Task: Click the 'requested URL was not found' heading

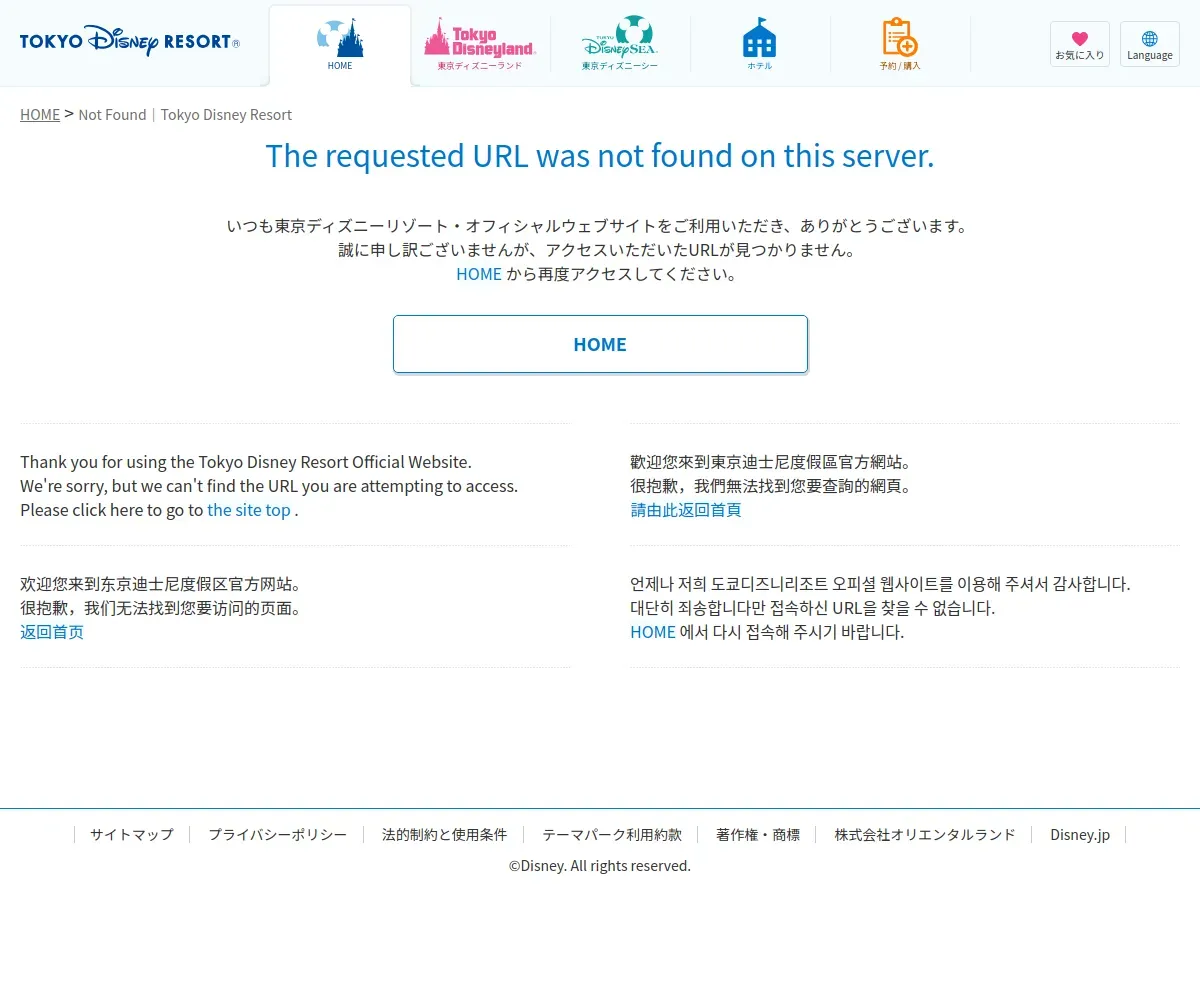Action: tap(600, 156)
